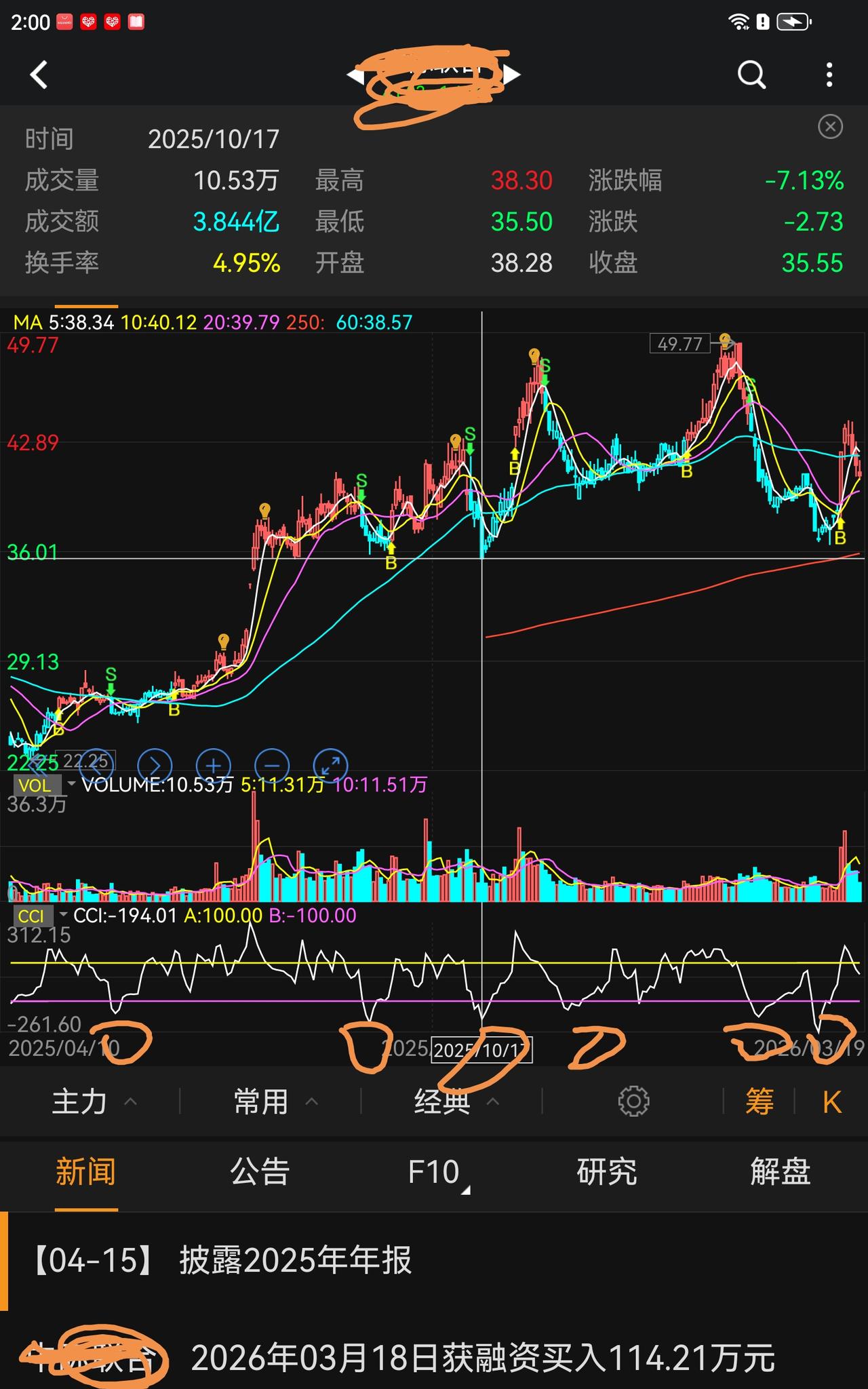Tap the 最高 price 38.30
The height and width of the screenshot is (1389, 868).
point(521,180)
